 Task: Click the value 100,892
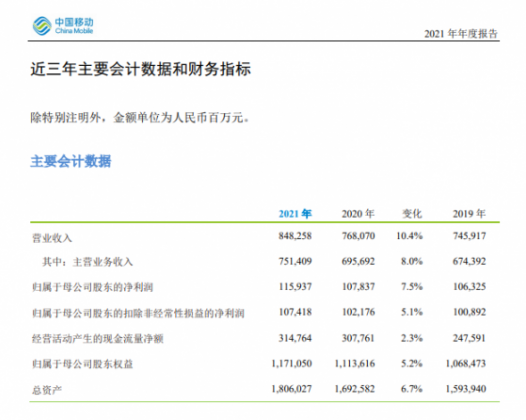(x=469, y=312)
